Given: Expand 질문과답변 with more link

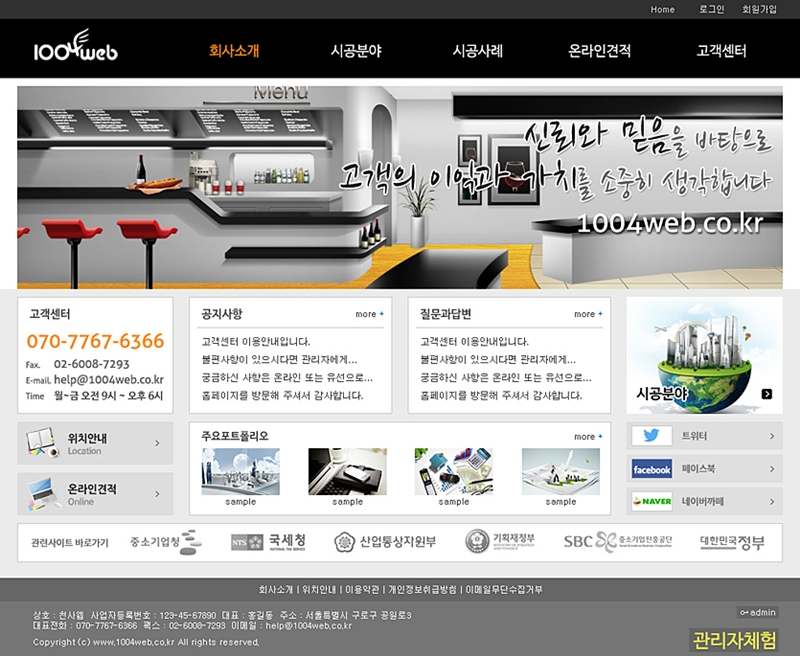Looking at the screenshot, I should click(x=587, y=314).
